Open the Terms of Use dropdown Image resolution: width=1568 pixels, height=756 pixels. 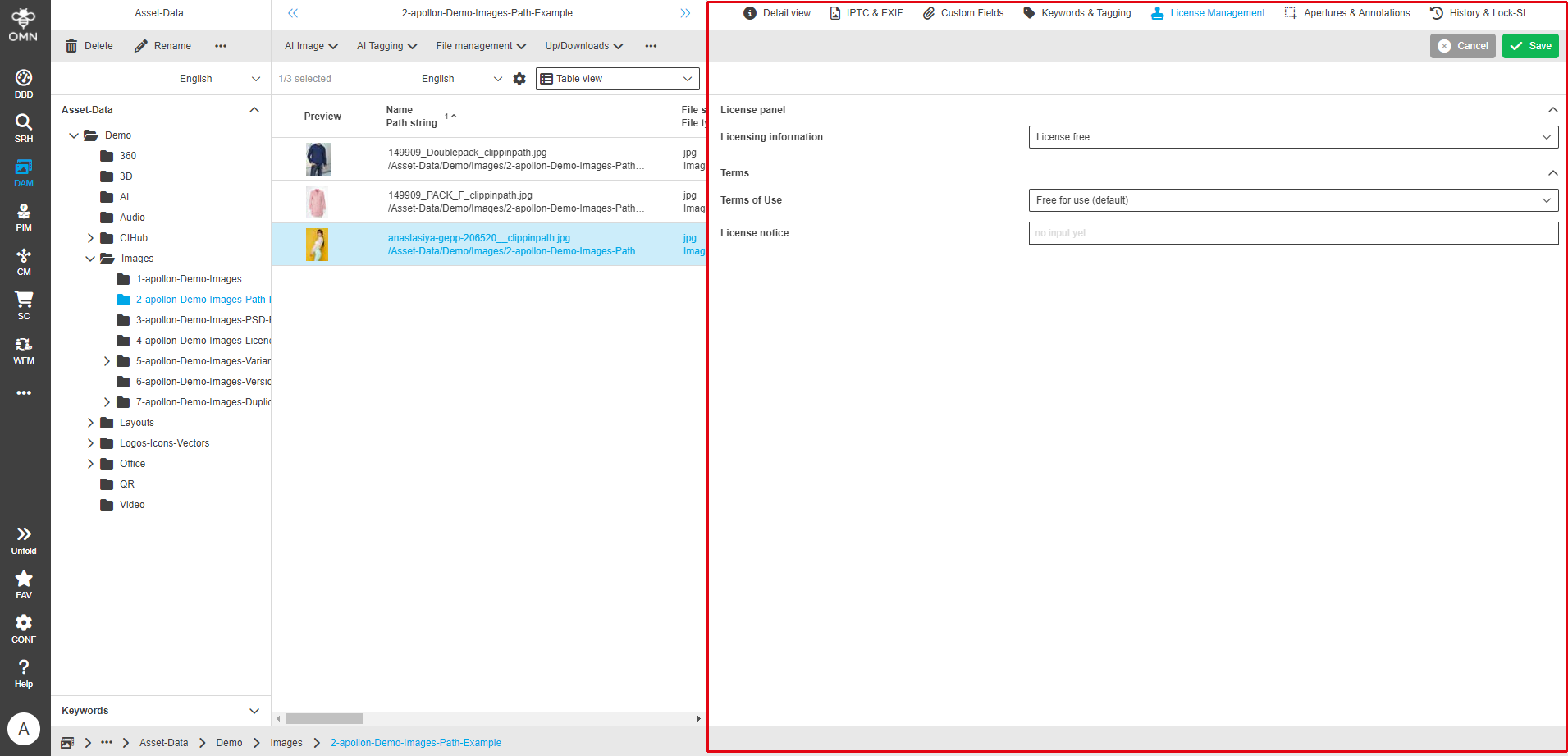(x=1294, y=200)
